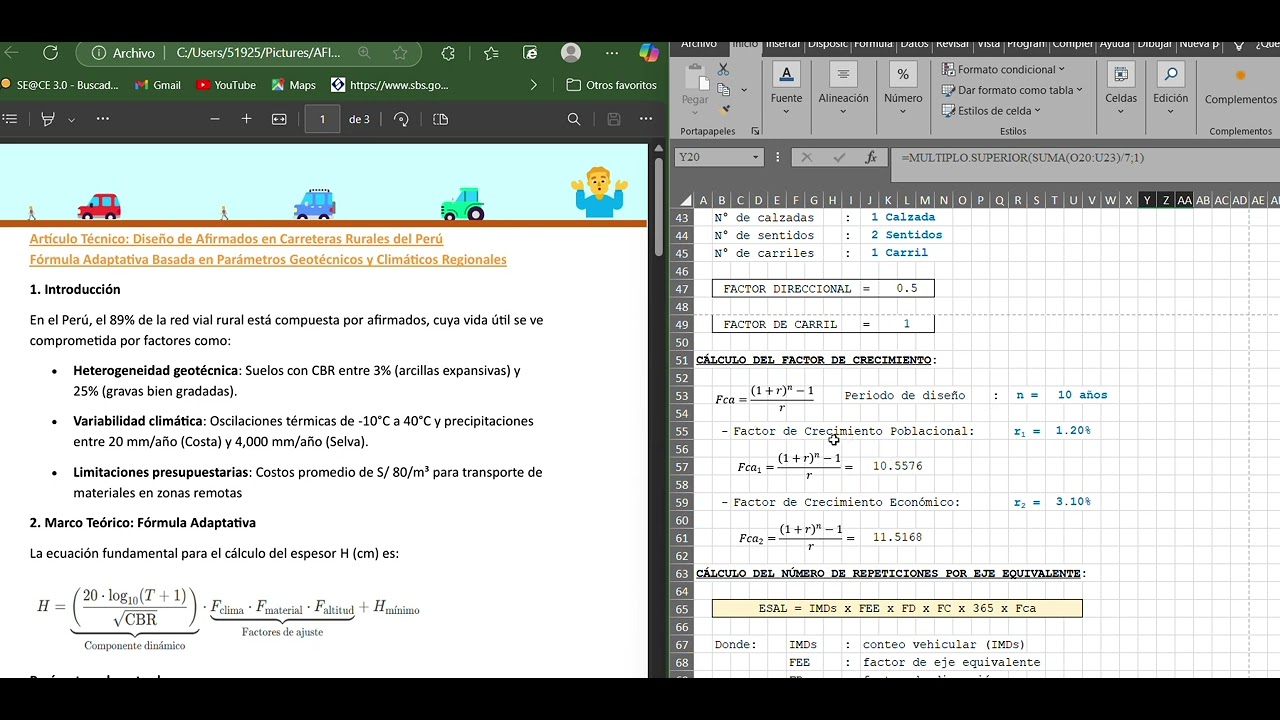Click the Excel Cut scissors icon
The image size is (1280, 720).
coord(723,69)
